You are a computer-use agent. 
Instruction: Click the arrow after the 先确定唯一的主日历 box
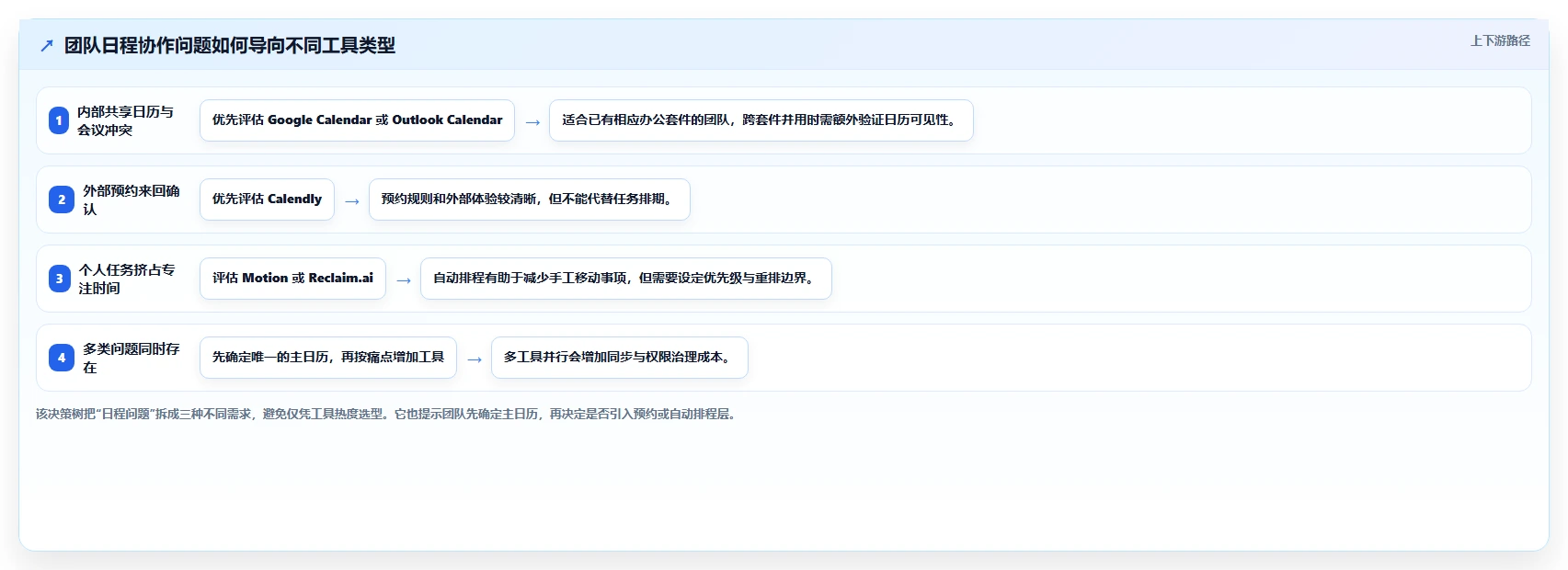(475, 359)
